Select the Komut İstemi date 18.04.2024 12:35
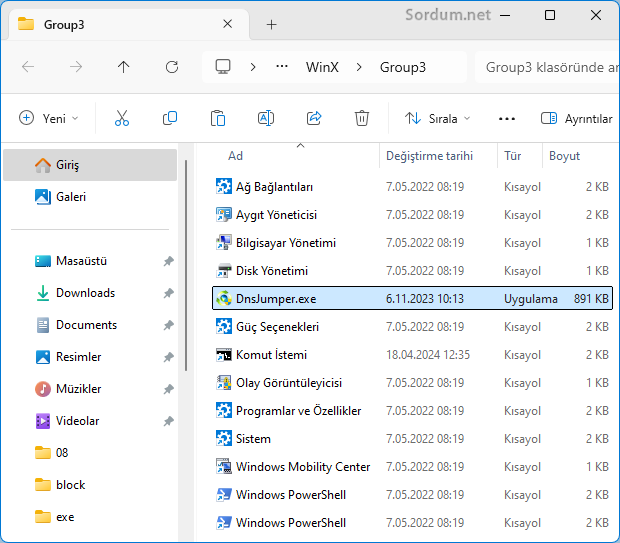Viewport: 620px width, 543px height. pyautogui.click(x=428, y=355)
